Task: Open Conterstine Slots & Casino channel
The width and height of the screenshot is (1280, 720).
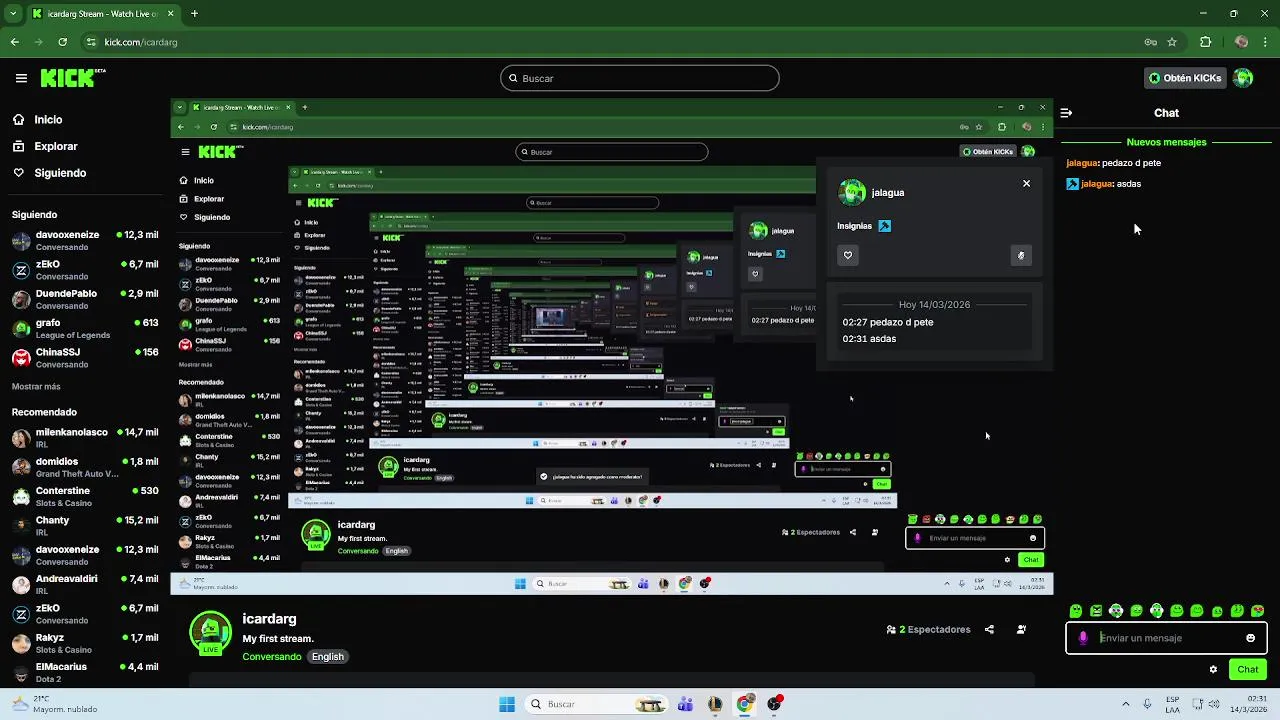Action: click(85, 497)
